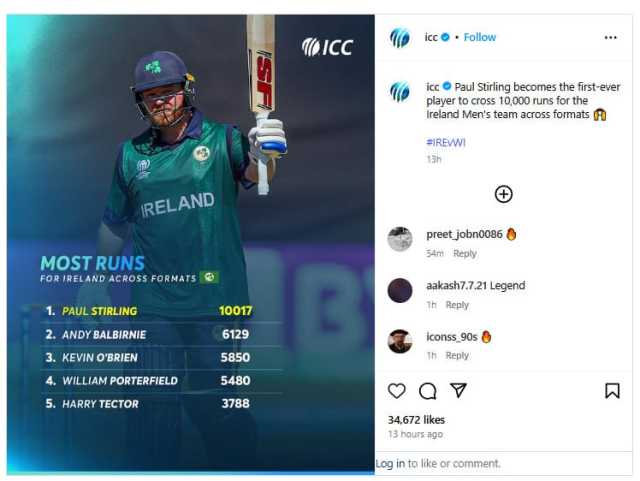This screenshot has height=481, width=640.
Task: Reply to preet_jobn0086 comment
Action: tap(464, 254)
